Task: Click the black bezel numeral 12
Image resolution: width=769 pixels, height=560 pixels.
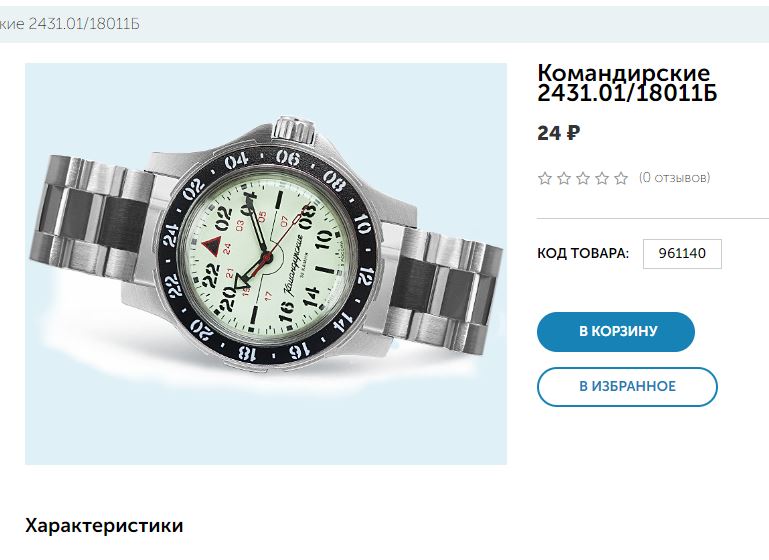Action: point(365,277)
